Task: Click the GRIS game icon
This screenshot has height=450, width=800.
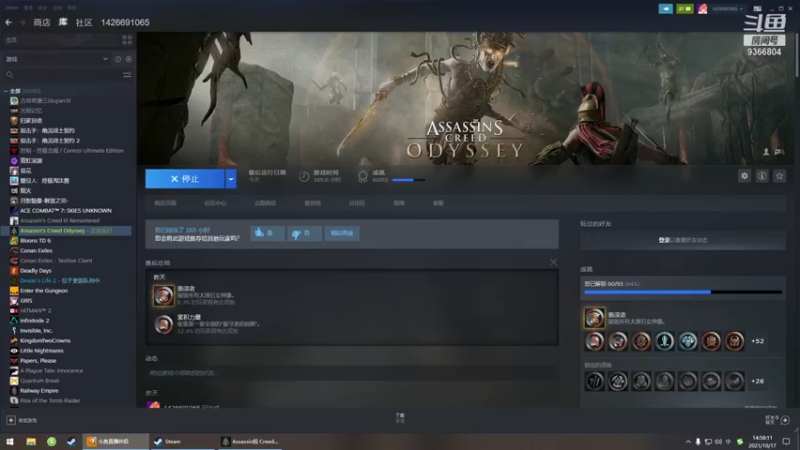Action: pyautogui.click(x=14, y=301)
